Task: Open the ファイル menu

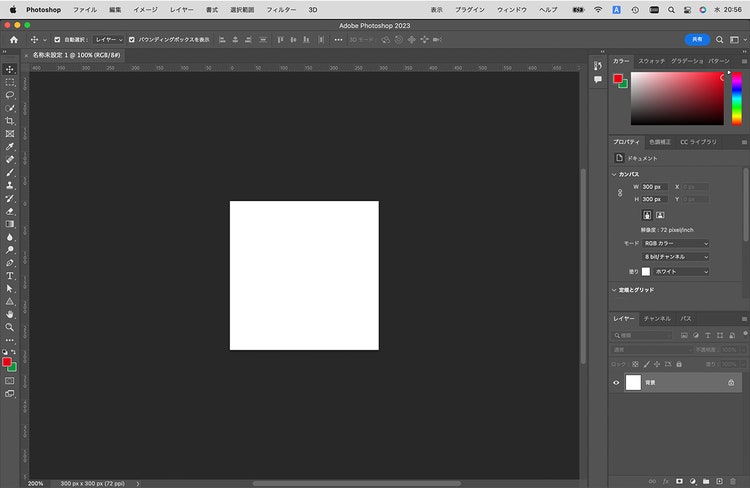Action: [85, 10]
